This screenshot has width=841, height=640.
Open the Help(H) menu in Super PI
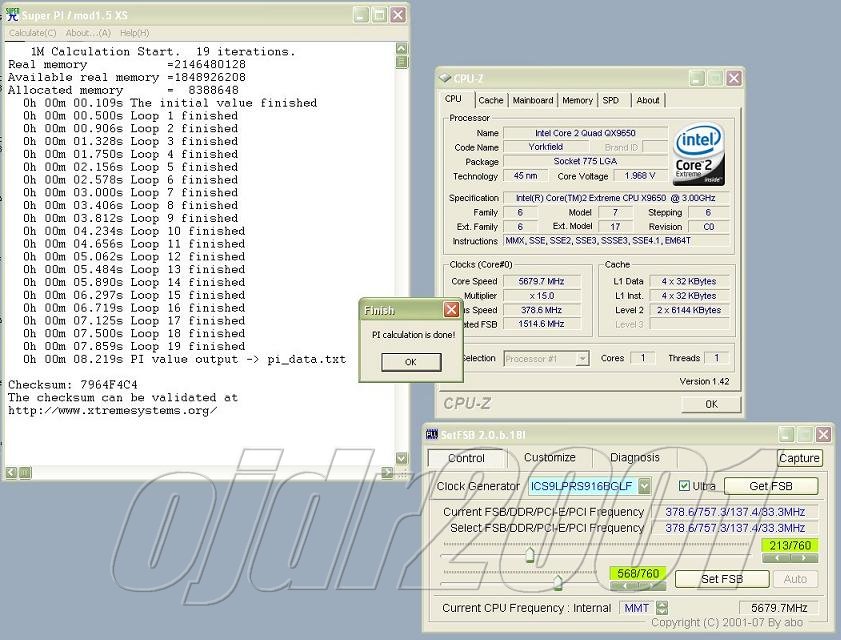(x=135, y=33)
